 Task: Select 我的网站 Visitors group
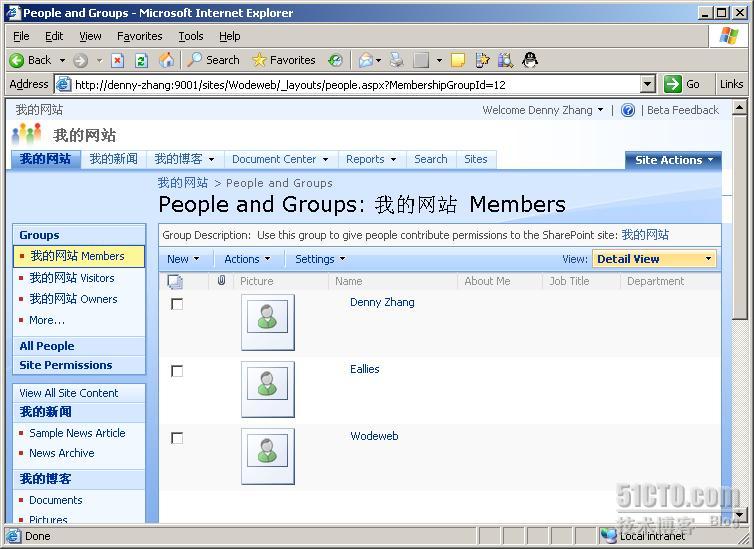[72, 278]
